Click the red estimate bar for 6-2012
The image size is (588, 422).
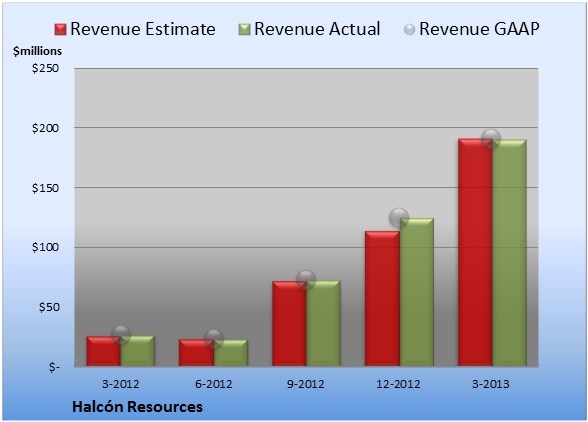tap(196, 353)
